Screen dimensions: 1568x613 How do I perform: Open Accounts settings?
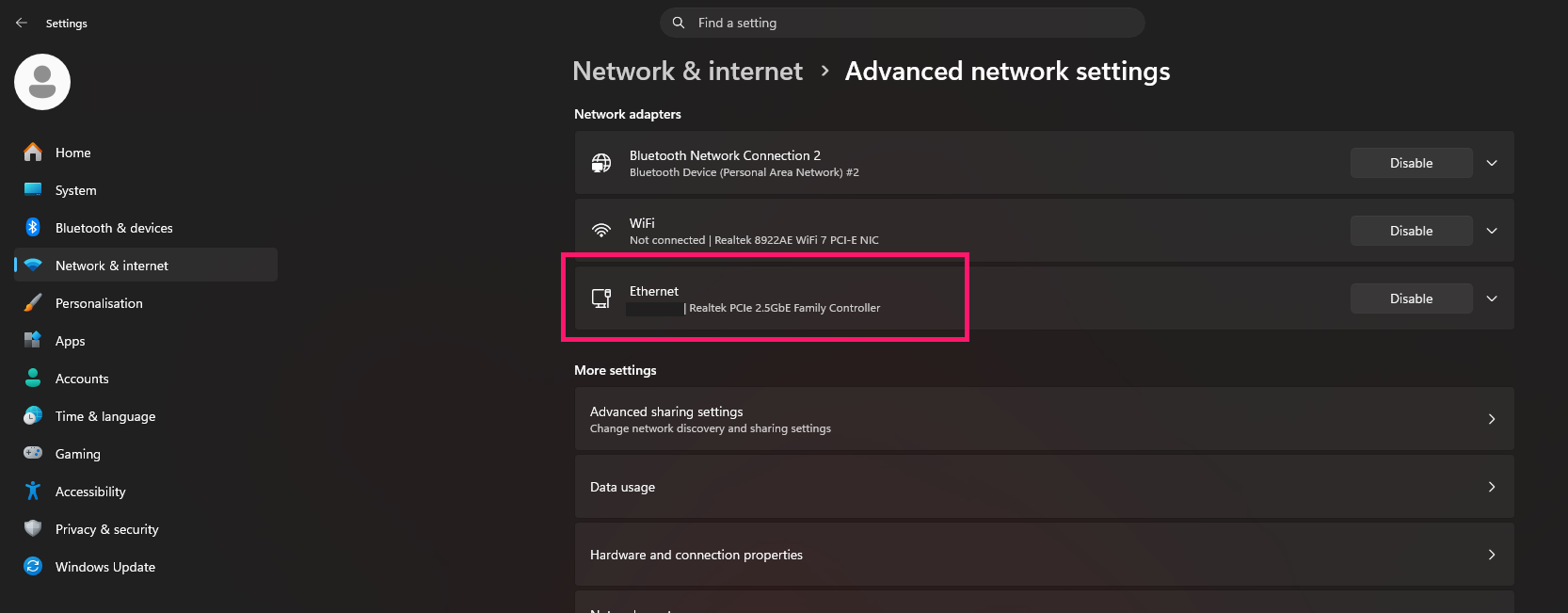(x=146, y=378)
